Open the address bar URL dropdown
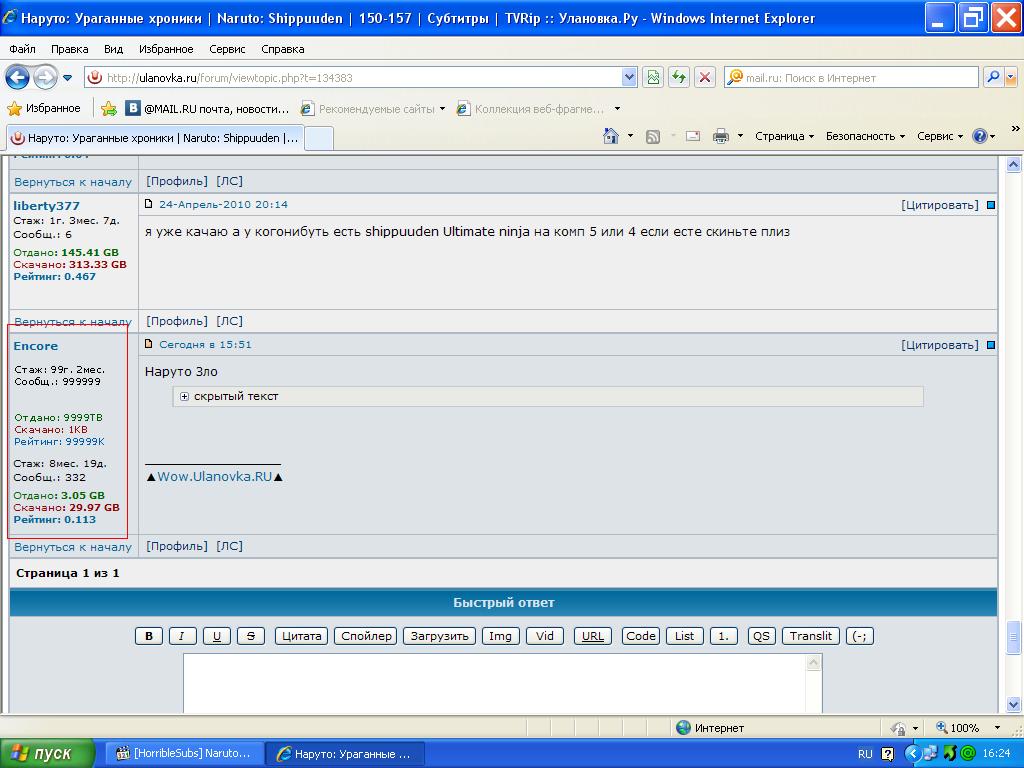 pos(629,77)
